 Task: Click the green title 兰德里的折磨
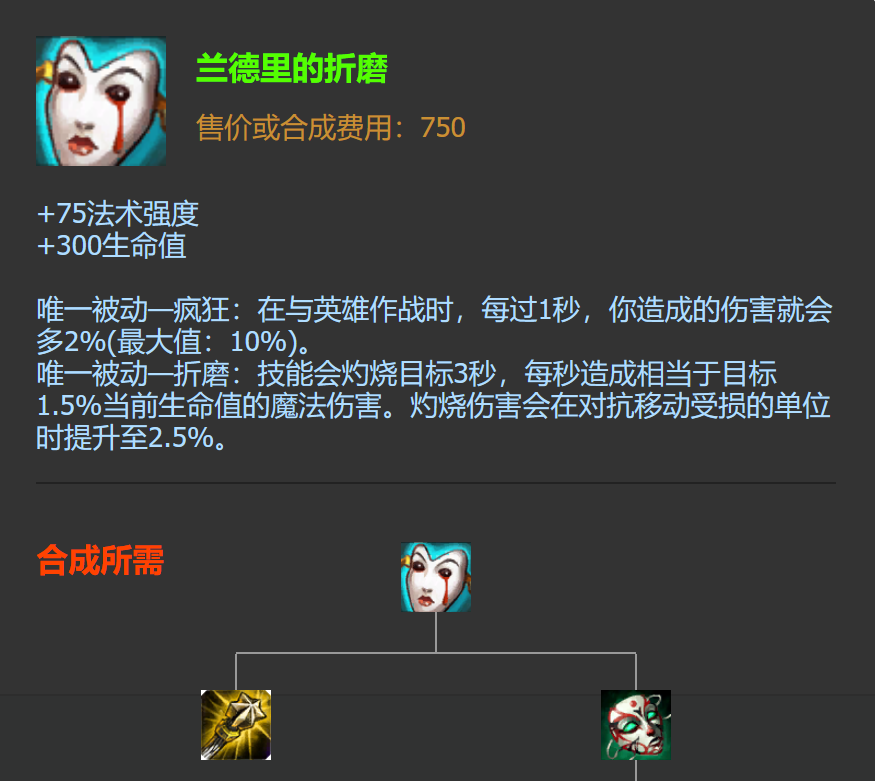[292, 69]
